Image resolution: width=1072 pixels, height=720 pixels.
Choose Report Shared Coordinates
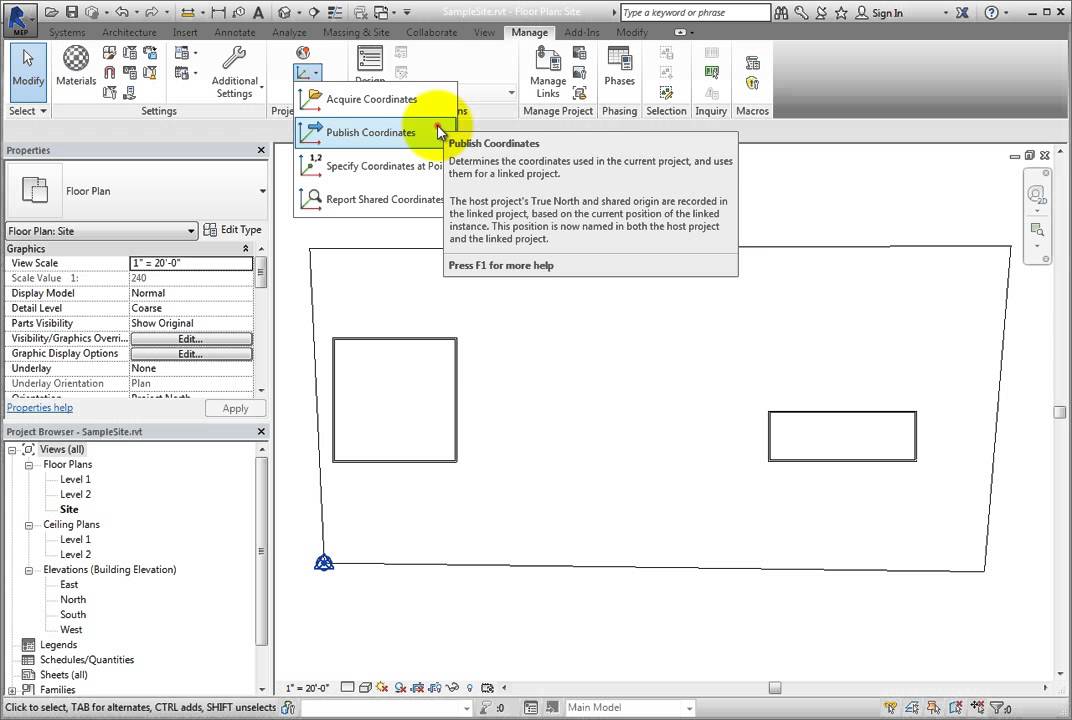coord(370,200)
